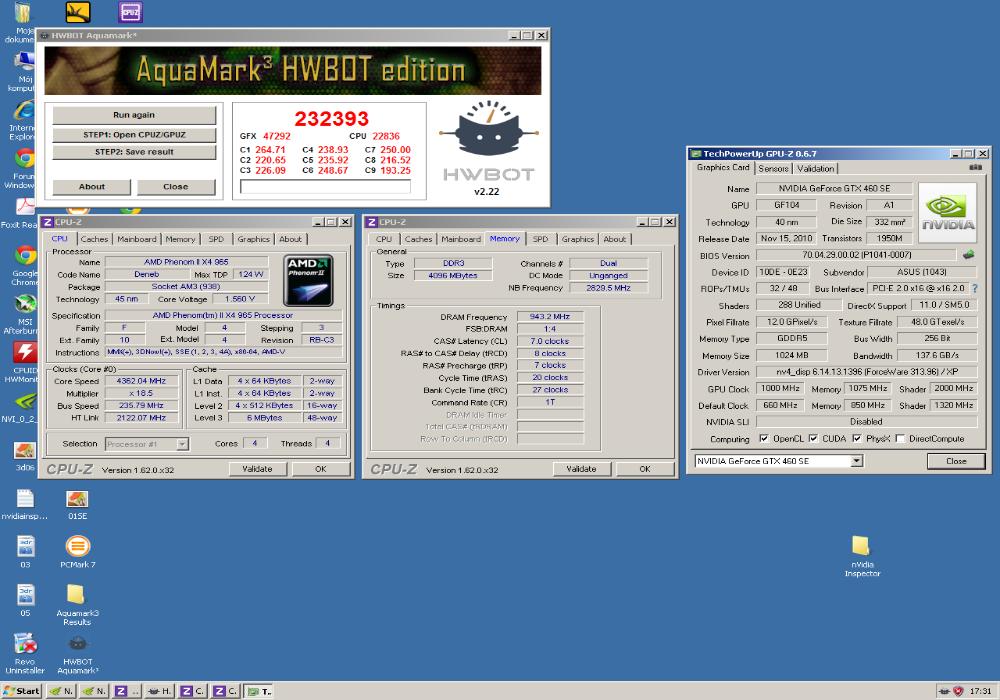The width and height of the screenshot is (1000, 700).
Task: Switch to Caches tab in CPU-Z CPU window
Action: (94, 239)
